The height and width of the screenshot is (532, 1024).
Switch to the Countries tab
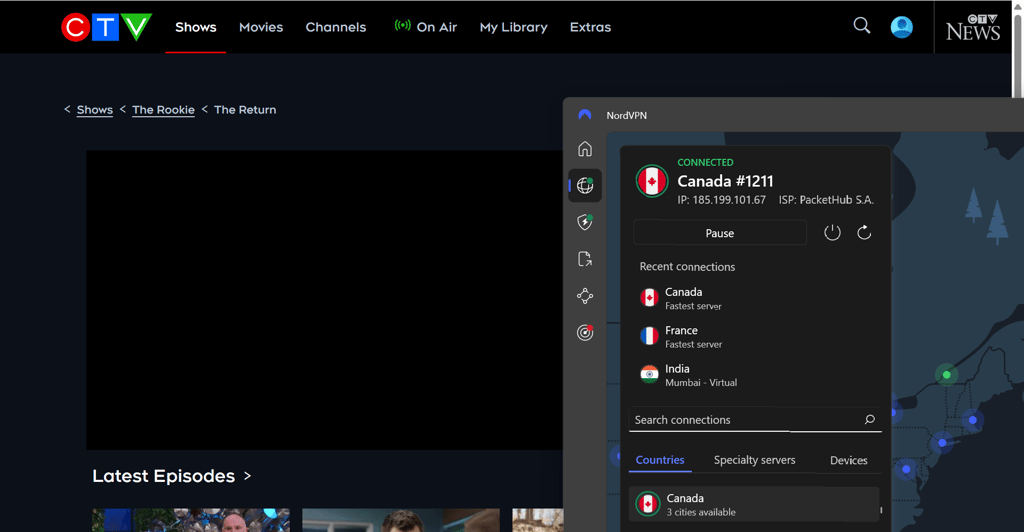(x=660, y=460)
